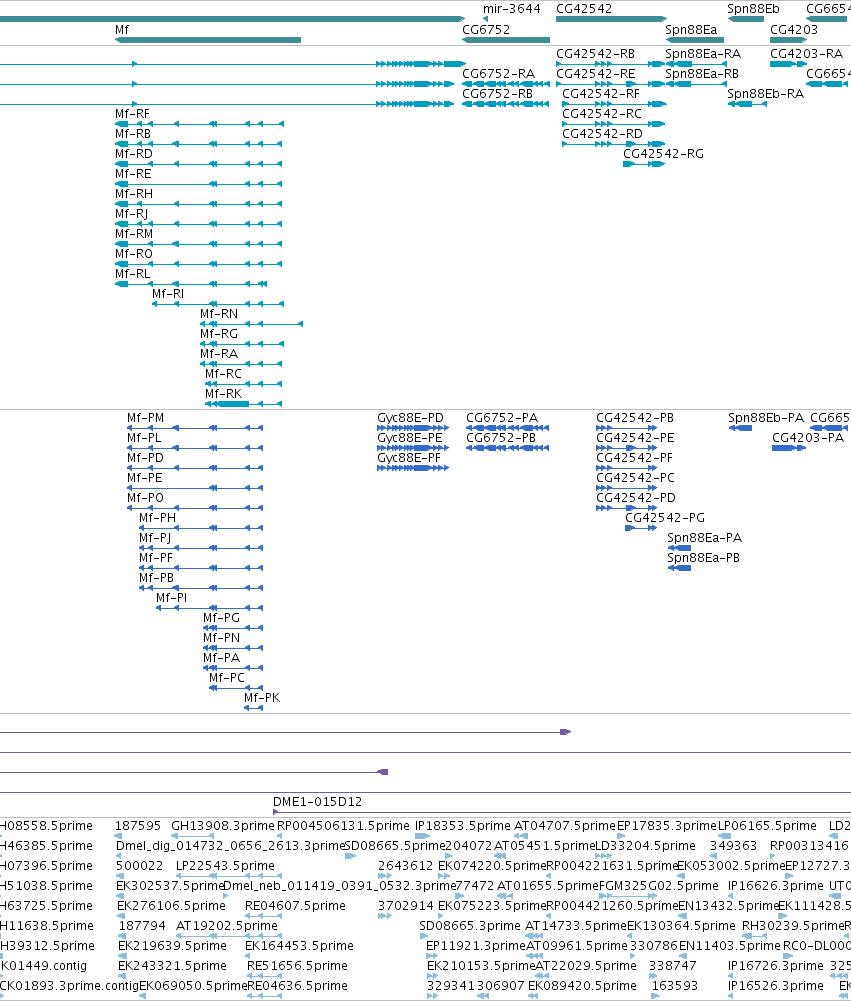The width and height of the screenshot is (851, 1001).
Task: Select the Spn88Eb-PA protein feature
Action: (741, 428)
